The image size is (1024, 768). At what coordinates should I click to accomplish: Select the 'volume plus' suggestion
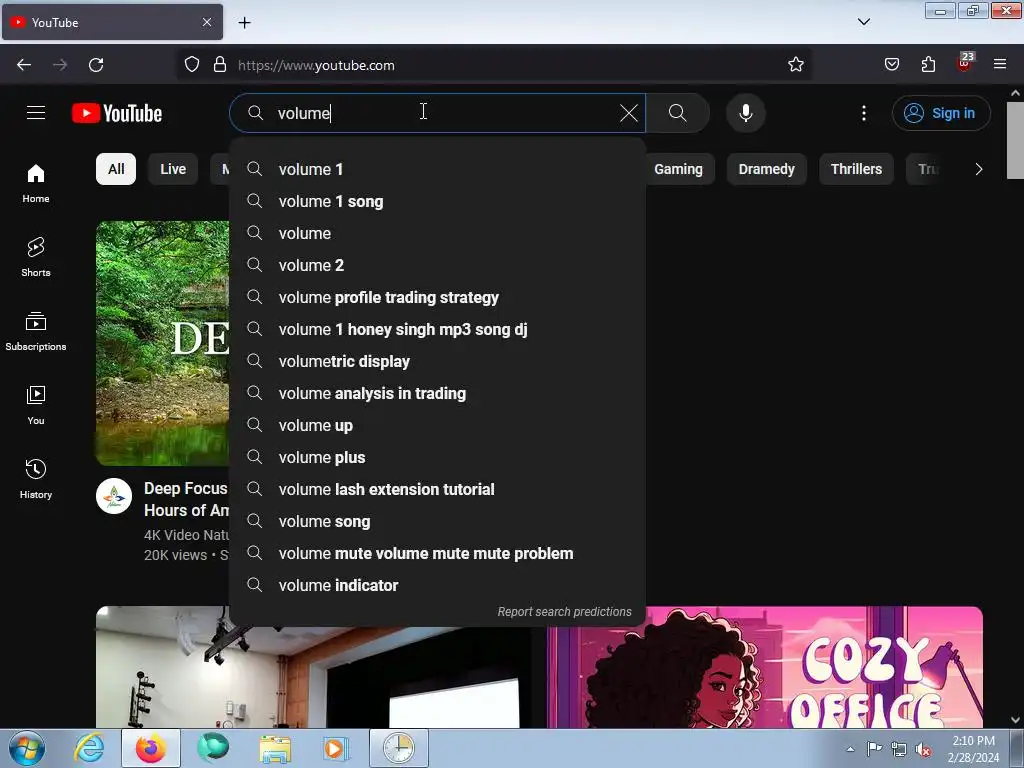(438, 457)
